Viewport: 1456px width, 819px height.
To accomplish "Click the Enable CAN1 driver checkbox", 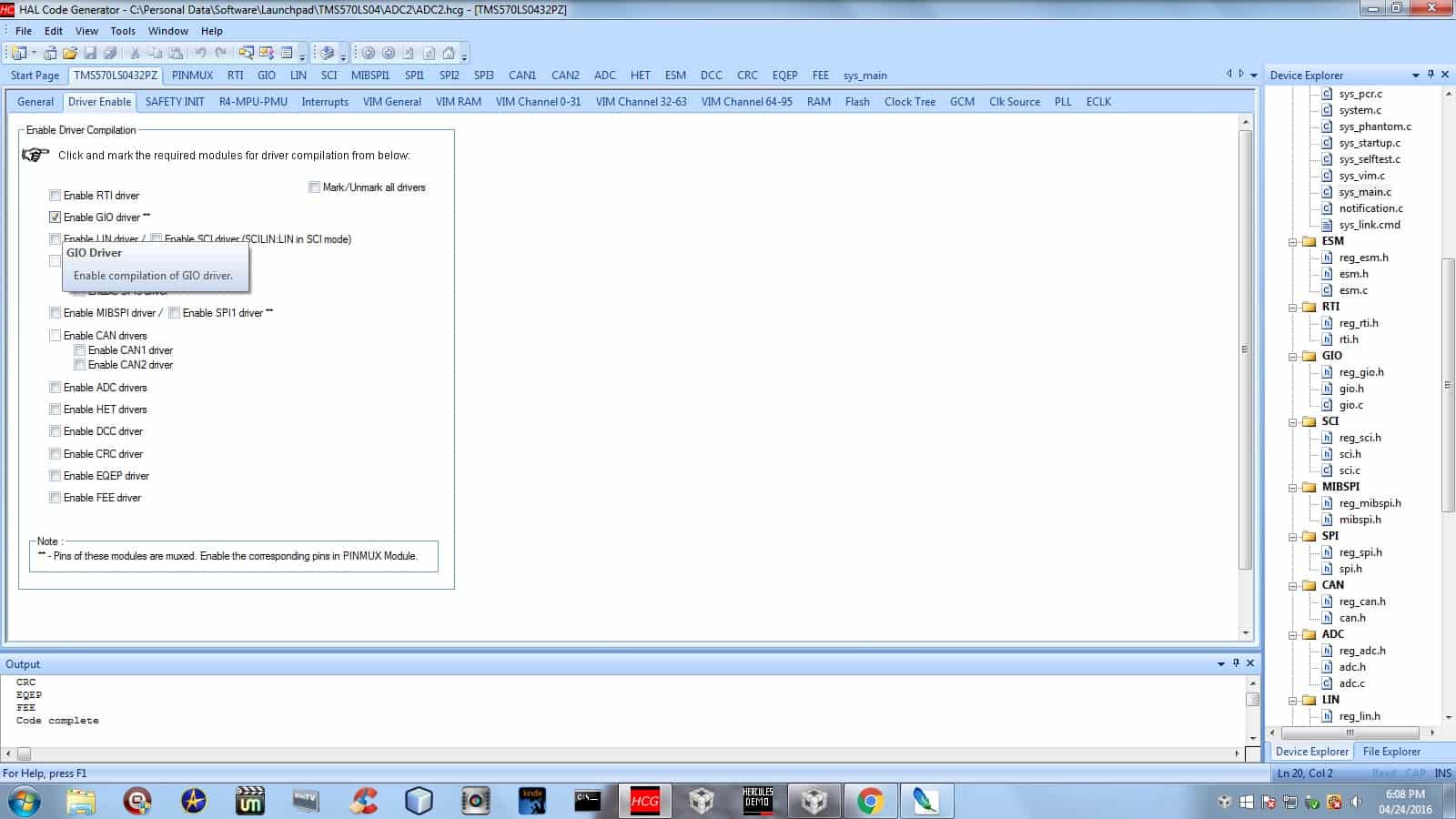I will coord(80,350).
